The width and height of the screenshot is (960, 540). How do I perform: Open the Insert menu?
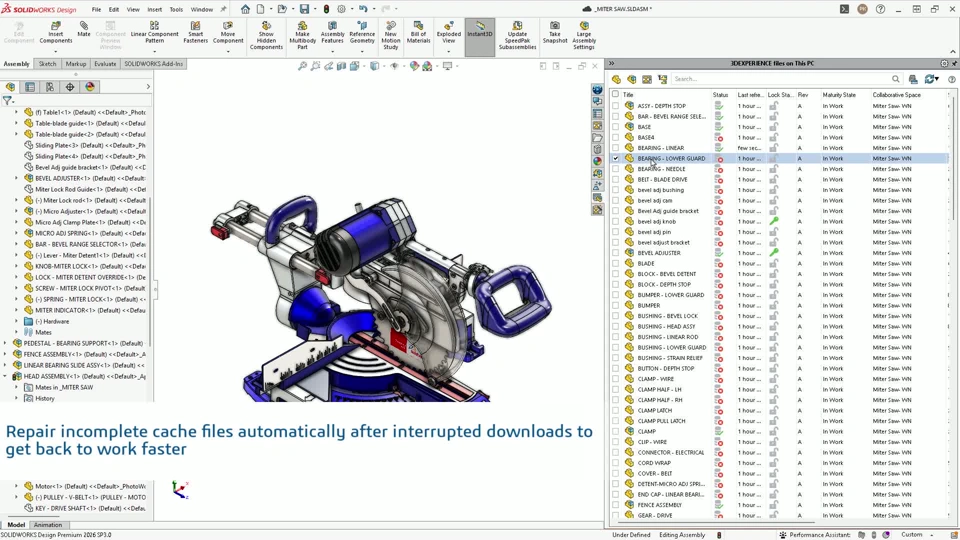pos(154,9)
